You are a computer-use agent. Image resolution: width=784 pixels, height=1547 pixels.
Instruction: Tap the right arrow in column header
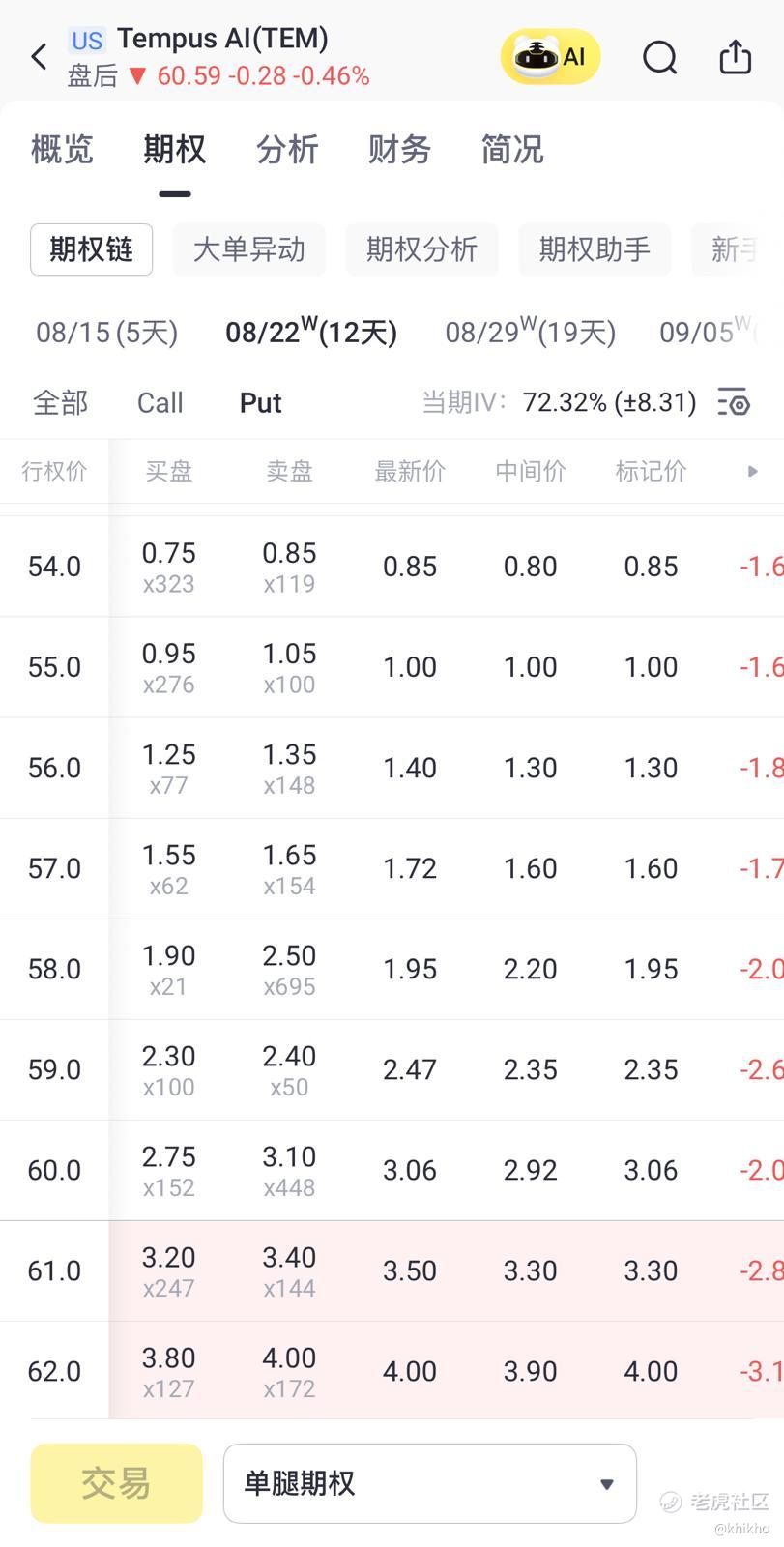(753, 472)
